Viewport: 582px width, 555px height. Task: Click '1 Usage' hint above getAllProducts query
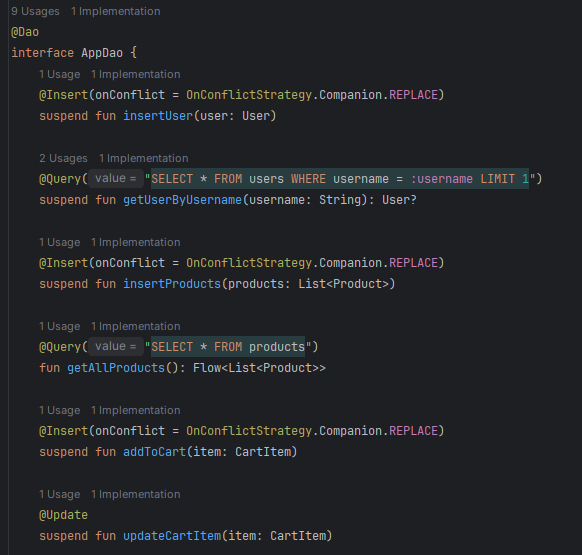[60, 326]
